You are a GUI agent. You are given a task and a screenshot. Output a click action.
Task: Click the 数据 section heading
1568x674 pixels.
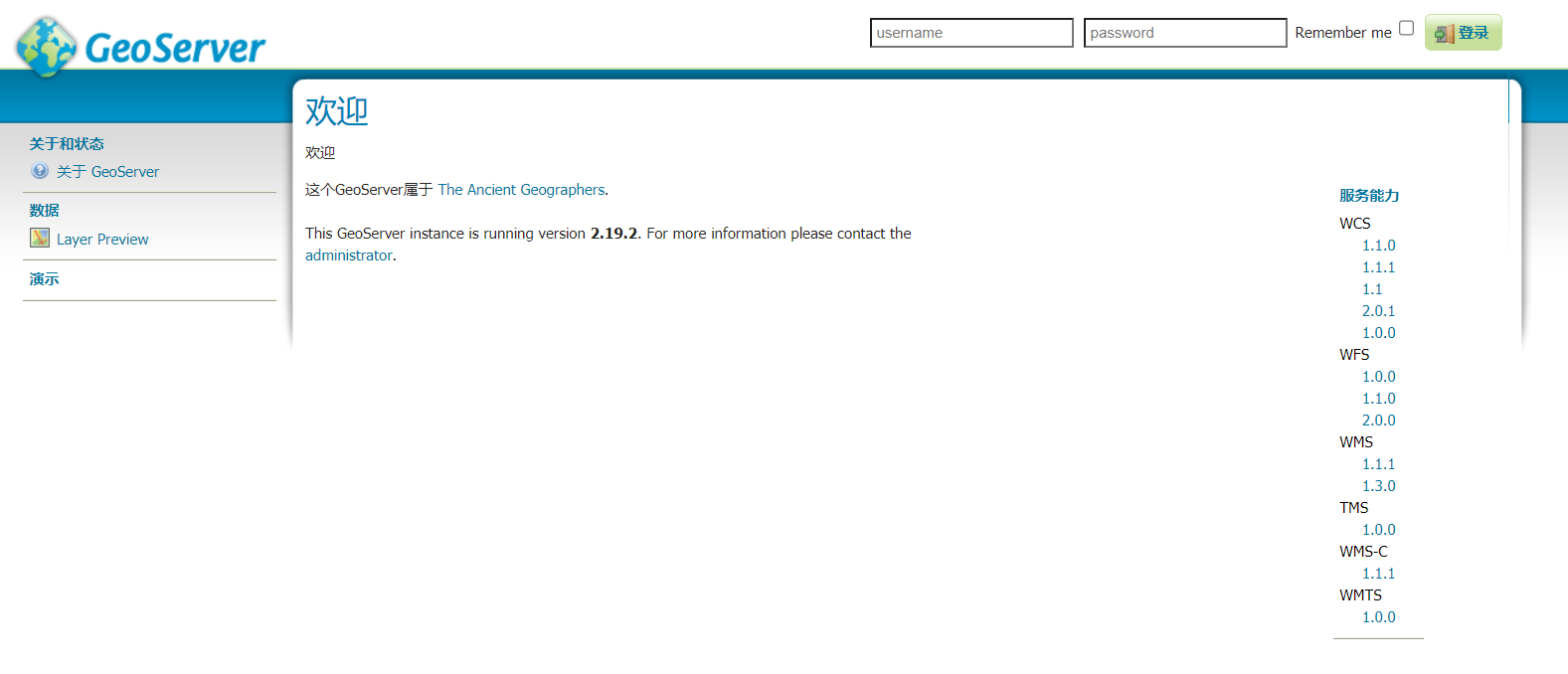(45, 211)
